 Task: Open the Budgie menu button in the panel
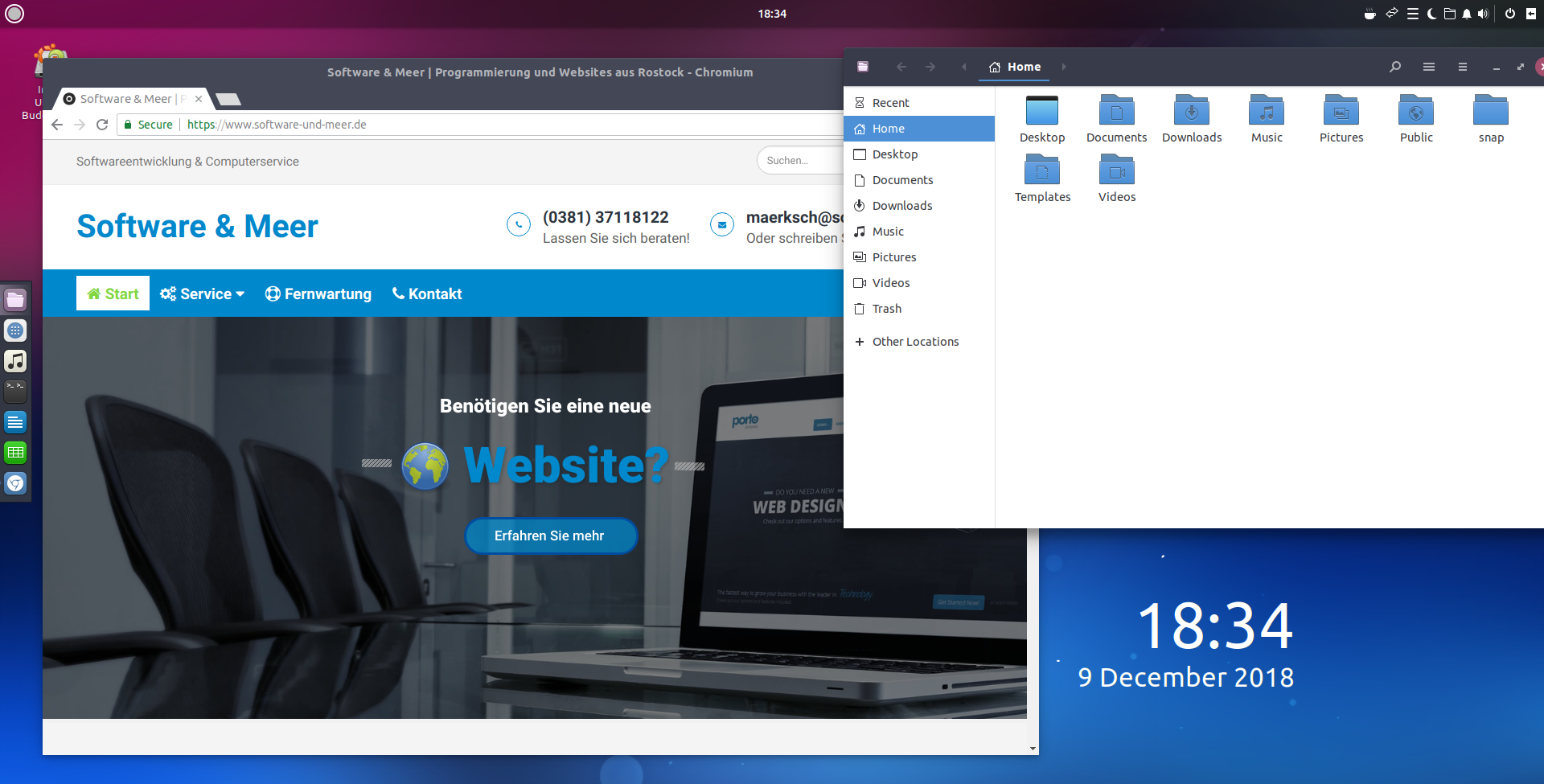(14, 14)
